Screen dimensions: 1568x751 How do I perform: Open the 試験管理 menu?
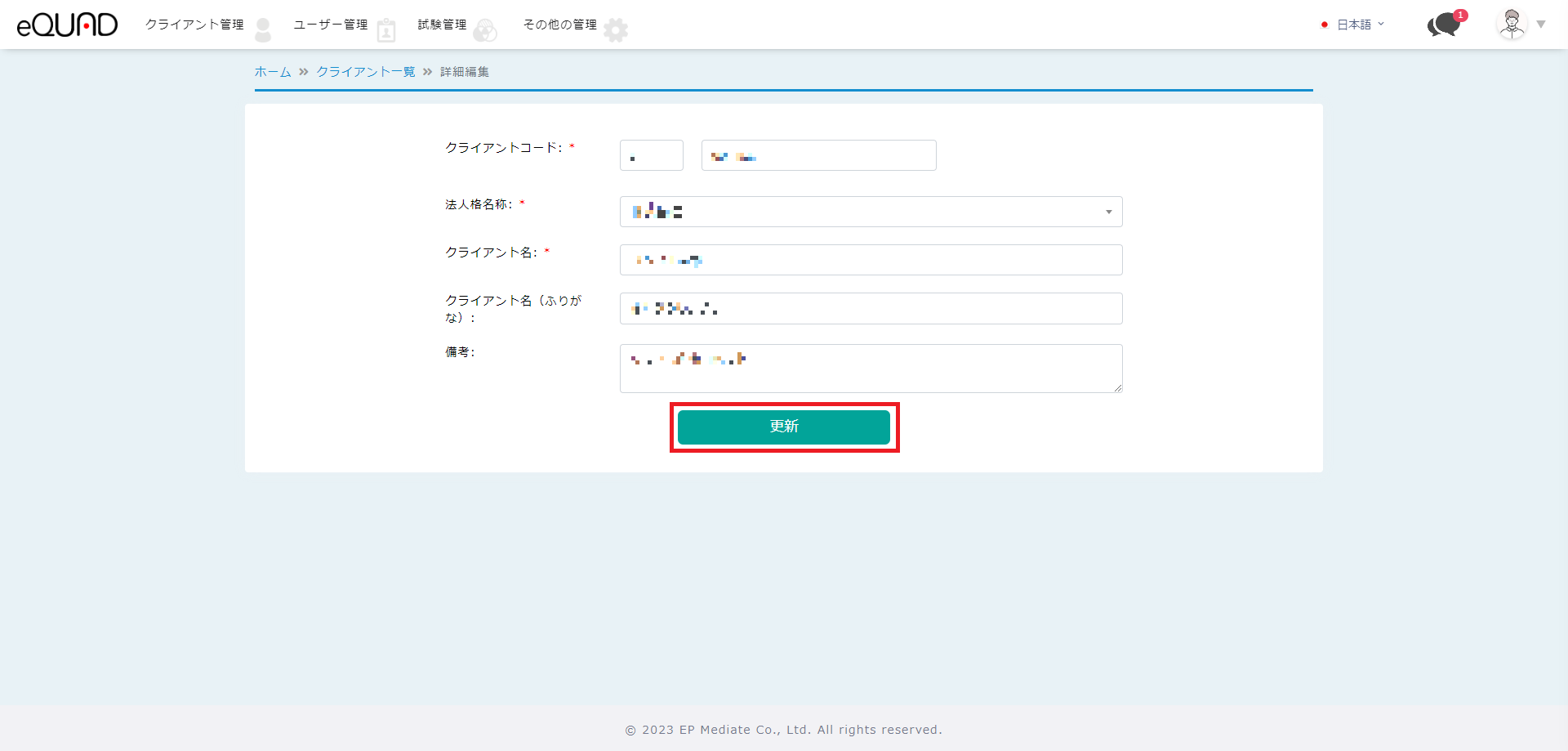click(x=442, y=25)
